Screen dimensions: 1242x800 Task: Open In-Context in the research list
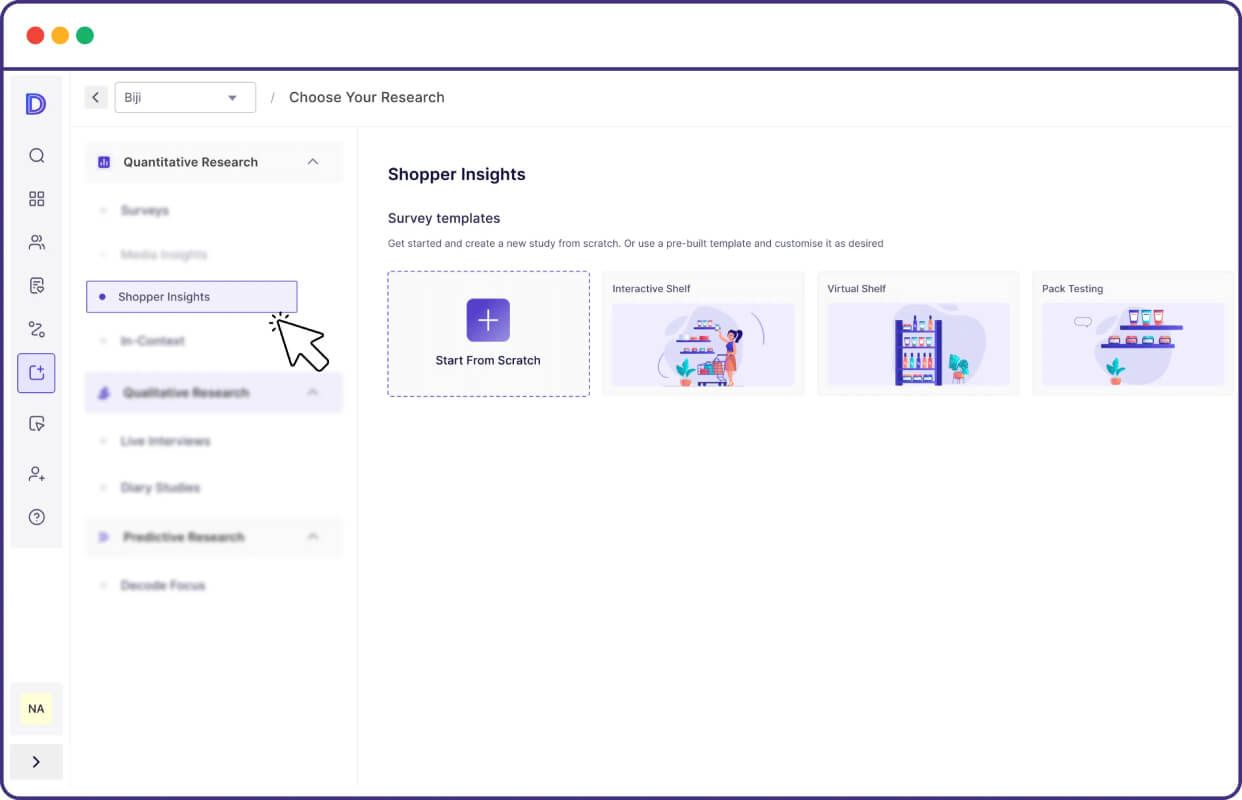pyautogui.click(x=152, y=341)
